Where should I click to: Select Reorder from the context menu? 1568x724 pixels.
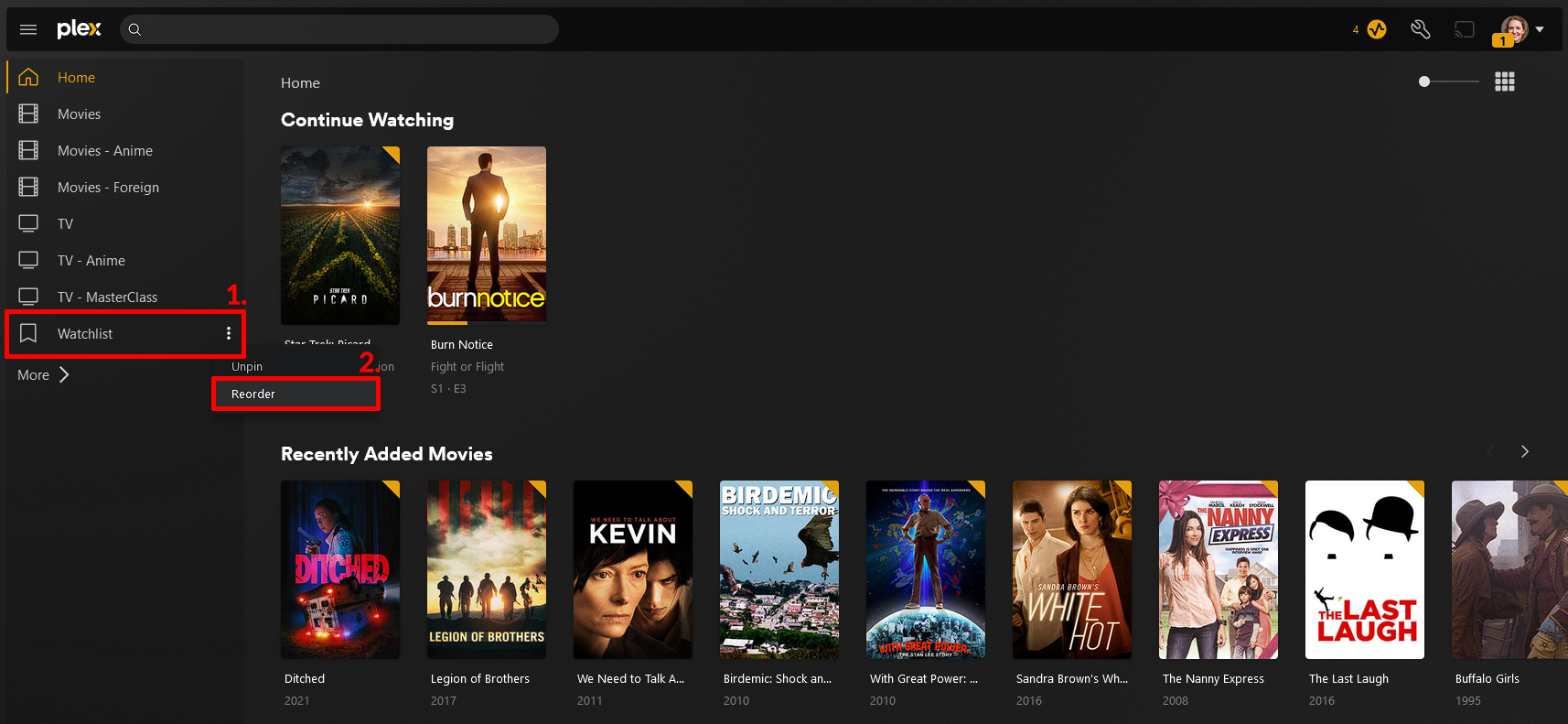point(253,394)
